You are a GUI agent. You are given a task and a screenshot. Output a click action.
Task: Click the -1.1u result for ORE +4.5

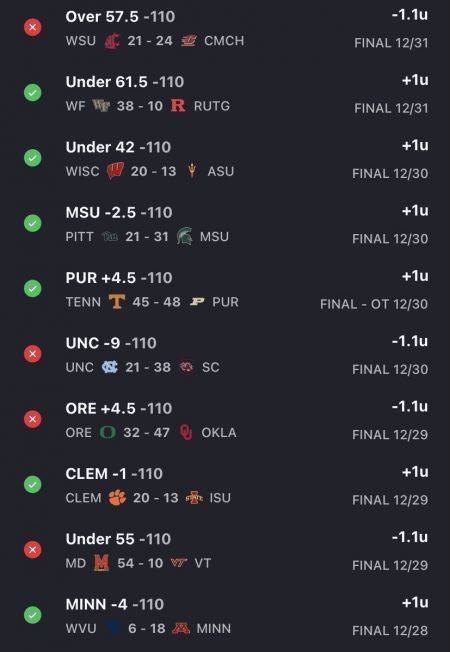410,406
